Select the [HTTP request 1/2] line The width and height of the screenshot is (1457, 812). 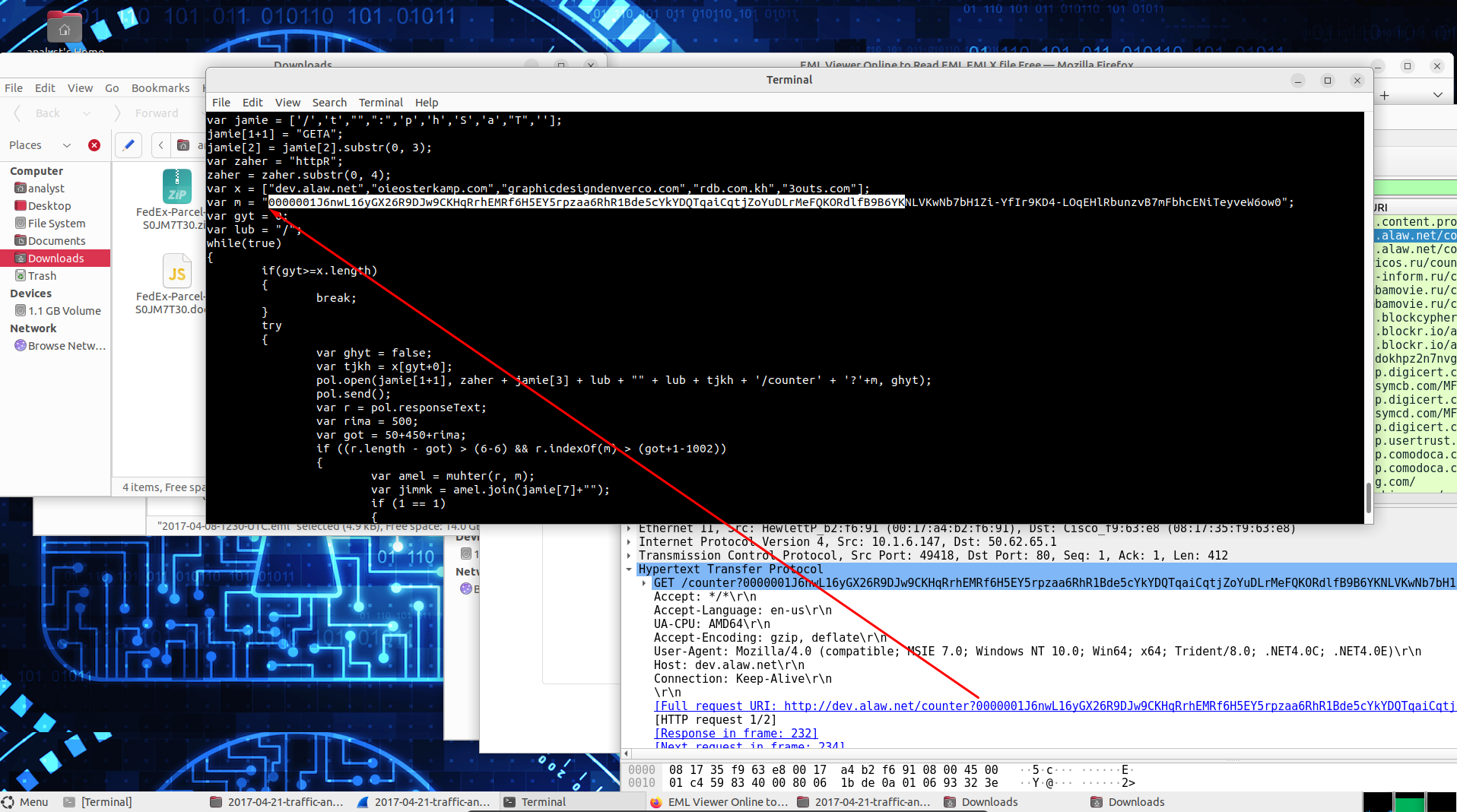pyautogui.click(x=716, y=720)
